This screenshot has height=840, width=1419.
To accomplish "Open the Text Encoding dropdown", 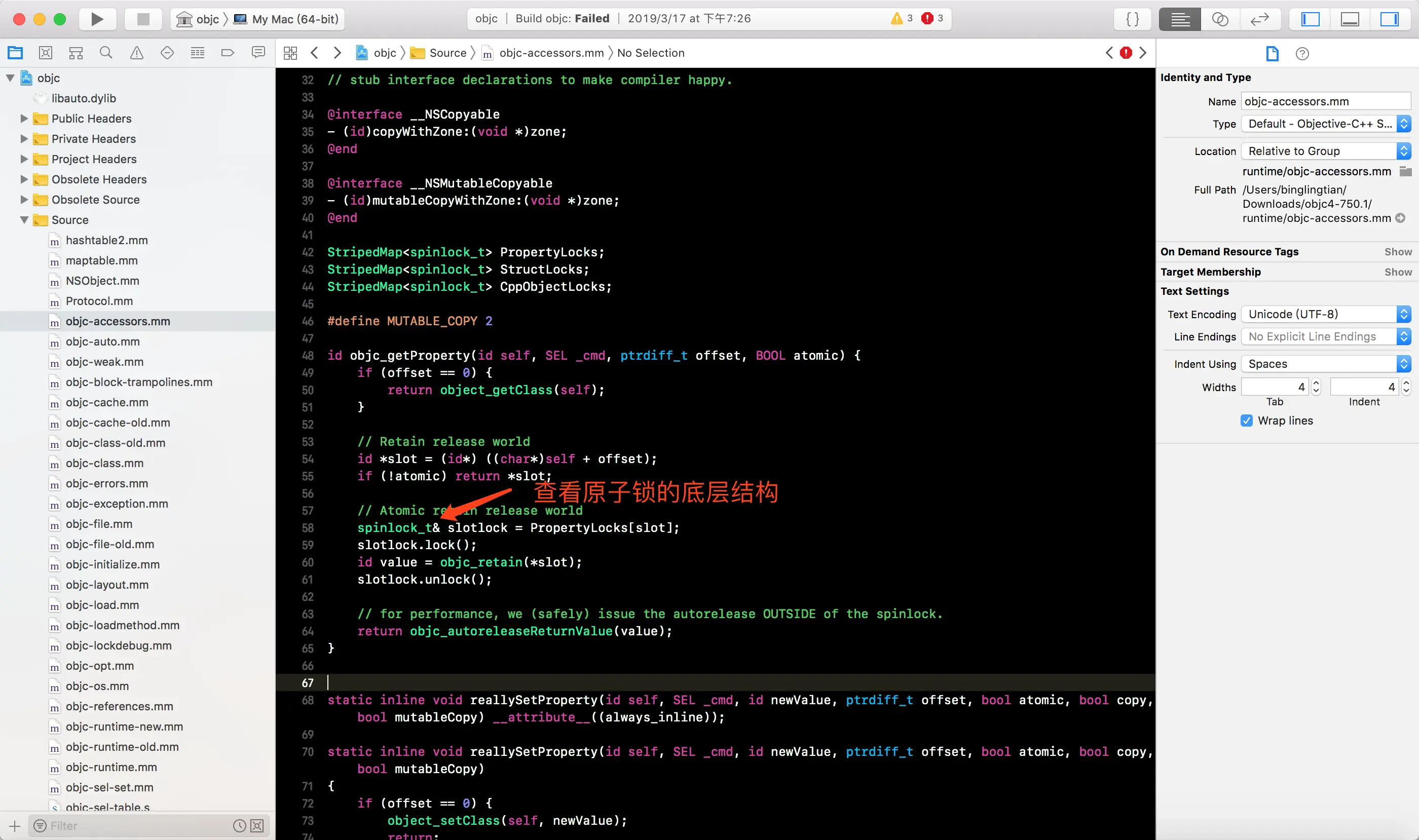I will click(x=1325, y=314).
